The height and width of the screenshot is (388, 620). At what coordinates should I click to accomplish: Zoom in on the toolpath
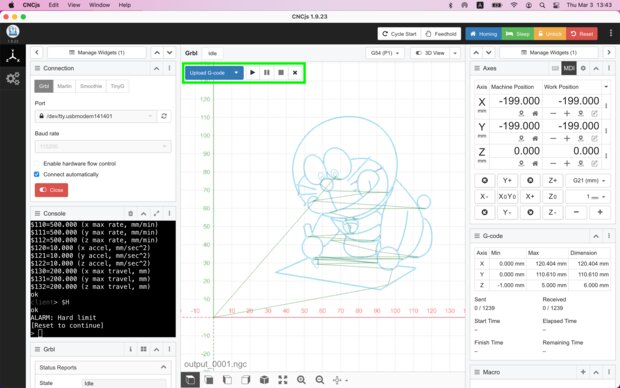click(301, 380)
